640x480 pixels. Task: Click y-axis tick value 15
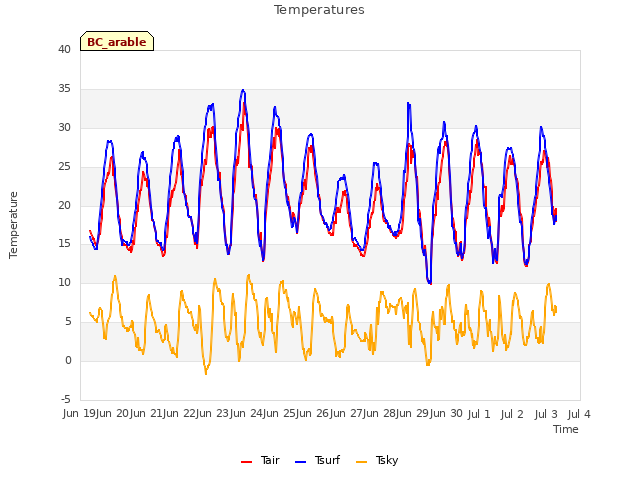coord(64,244)
